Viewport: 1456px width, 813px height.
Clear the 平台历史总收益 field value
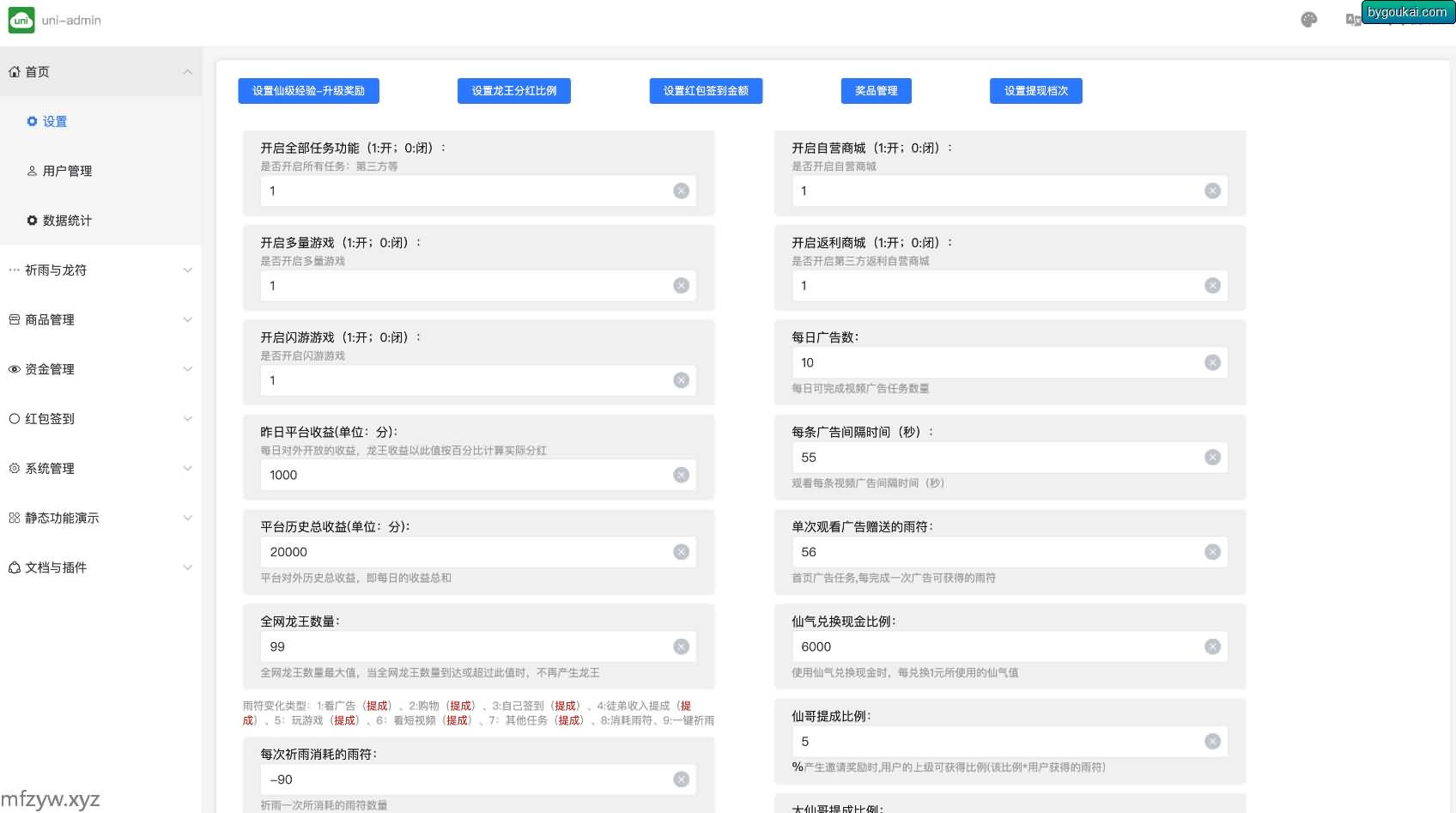tap(681, 552)
